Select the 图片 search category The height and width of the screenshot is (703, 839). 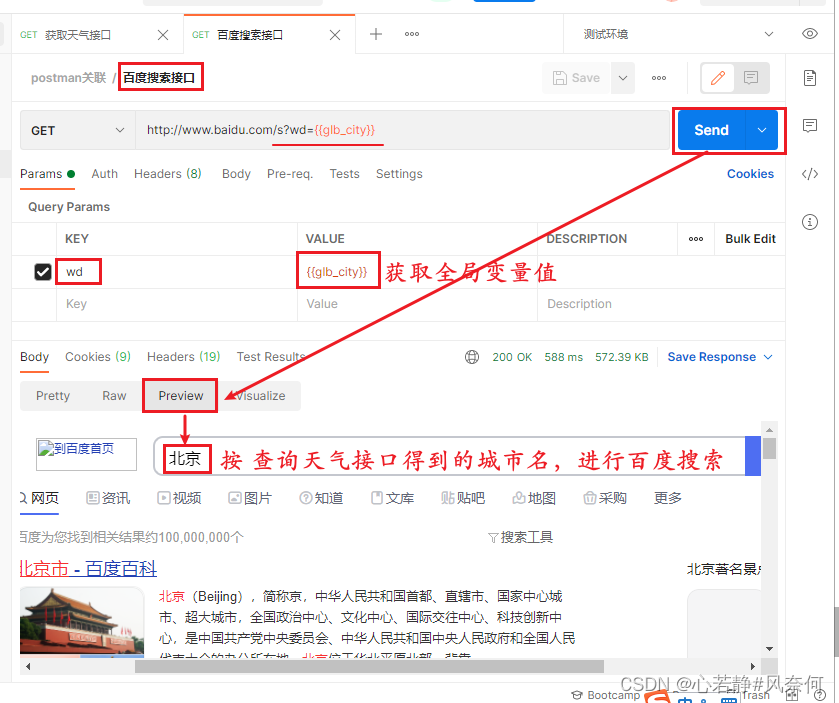point(250,498)
